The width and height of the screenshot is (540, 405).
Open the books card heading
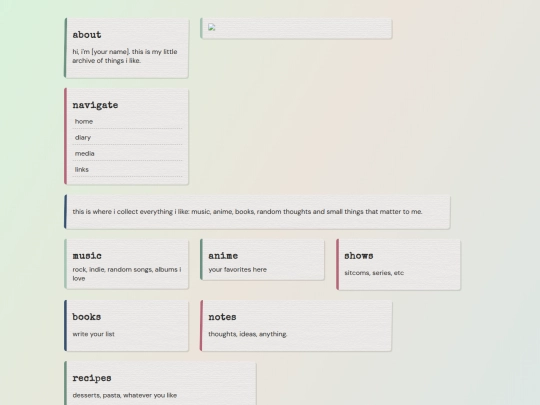(86, 317)
